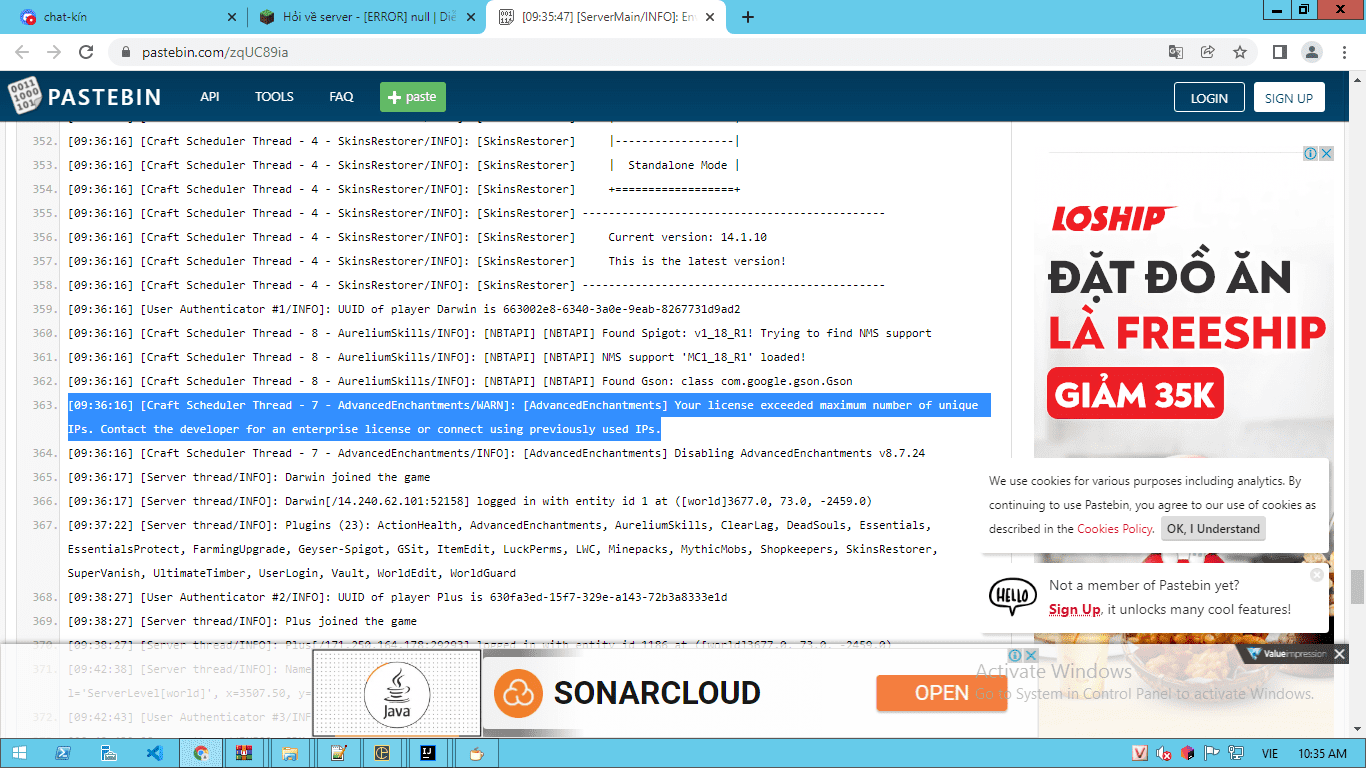
Task: Bookmark this page with the star icon
Action: pyautogui.click(x=1240, y=52)
